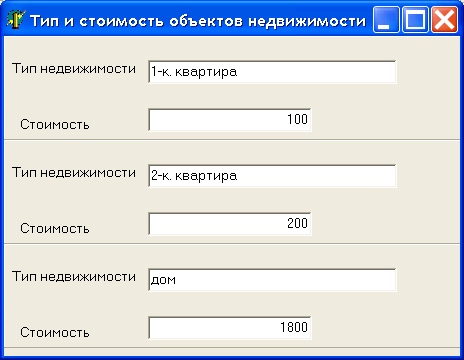Click Стоимость label next to value 100

pyautogui.click(x=55, y=125)
